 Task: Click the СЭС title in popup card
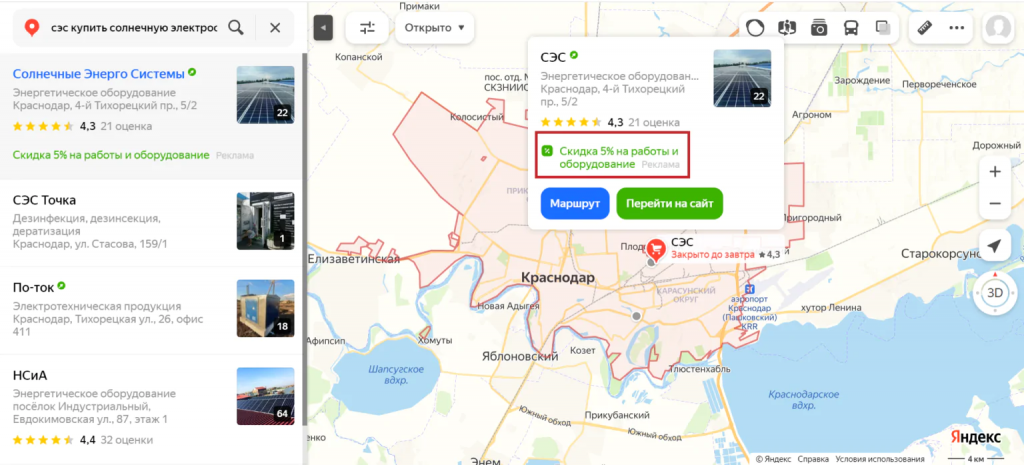pos(553,57)
